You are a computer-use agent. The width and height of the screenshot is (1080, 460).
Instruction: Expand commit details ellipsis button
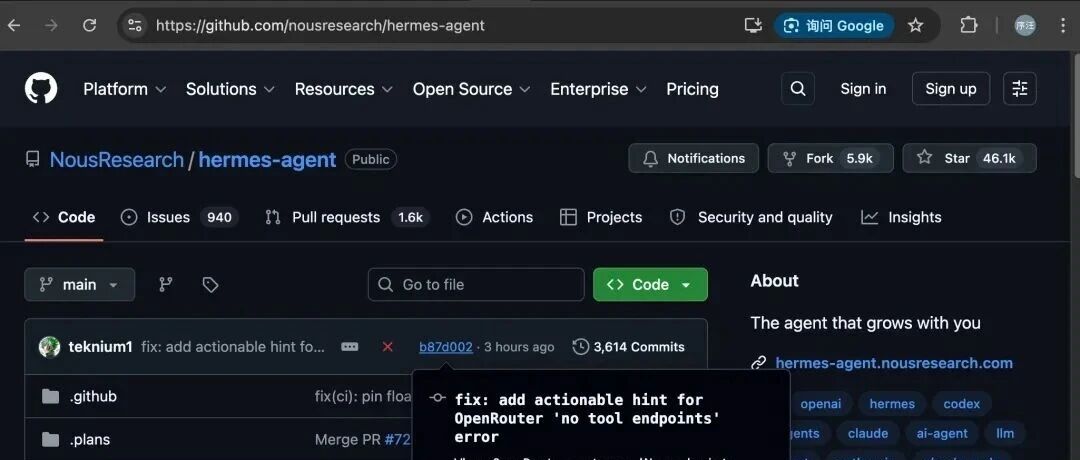(x=350, y=347)
